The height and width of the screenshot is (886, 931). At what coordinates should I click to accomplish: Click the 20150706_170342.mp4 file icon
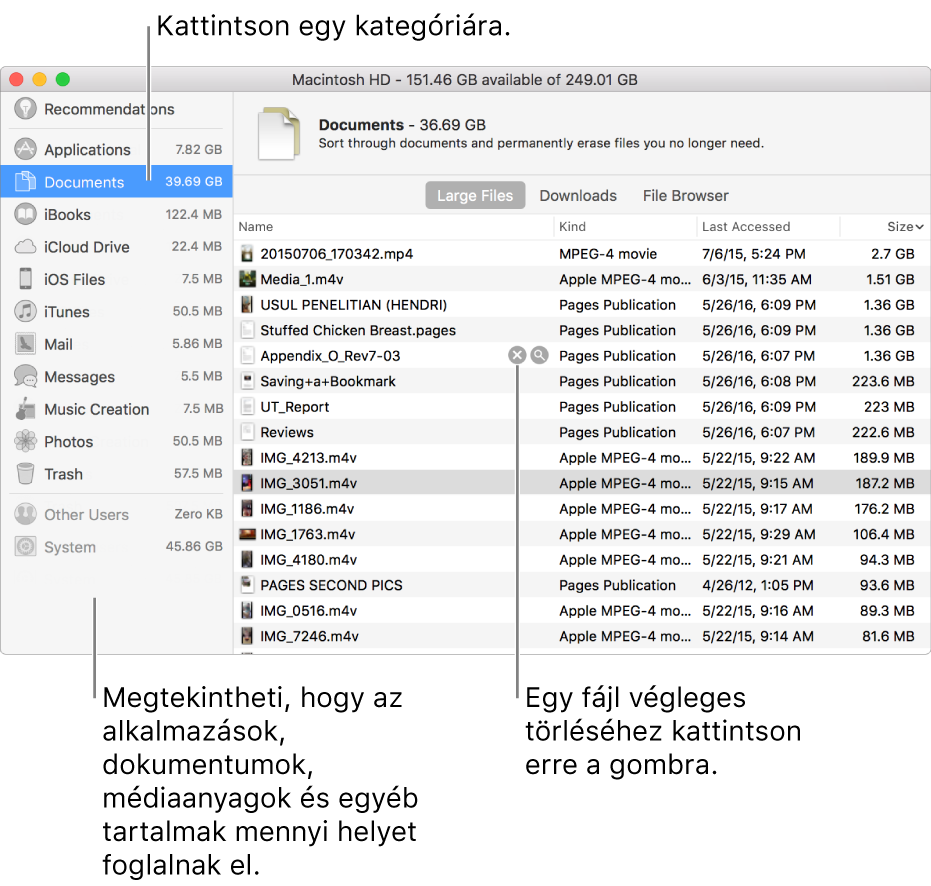click(247, 254)
